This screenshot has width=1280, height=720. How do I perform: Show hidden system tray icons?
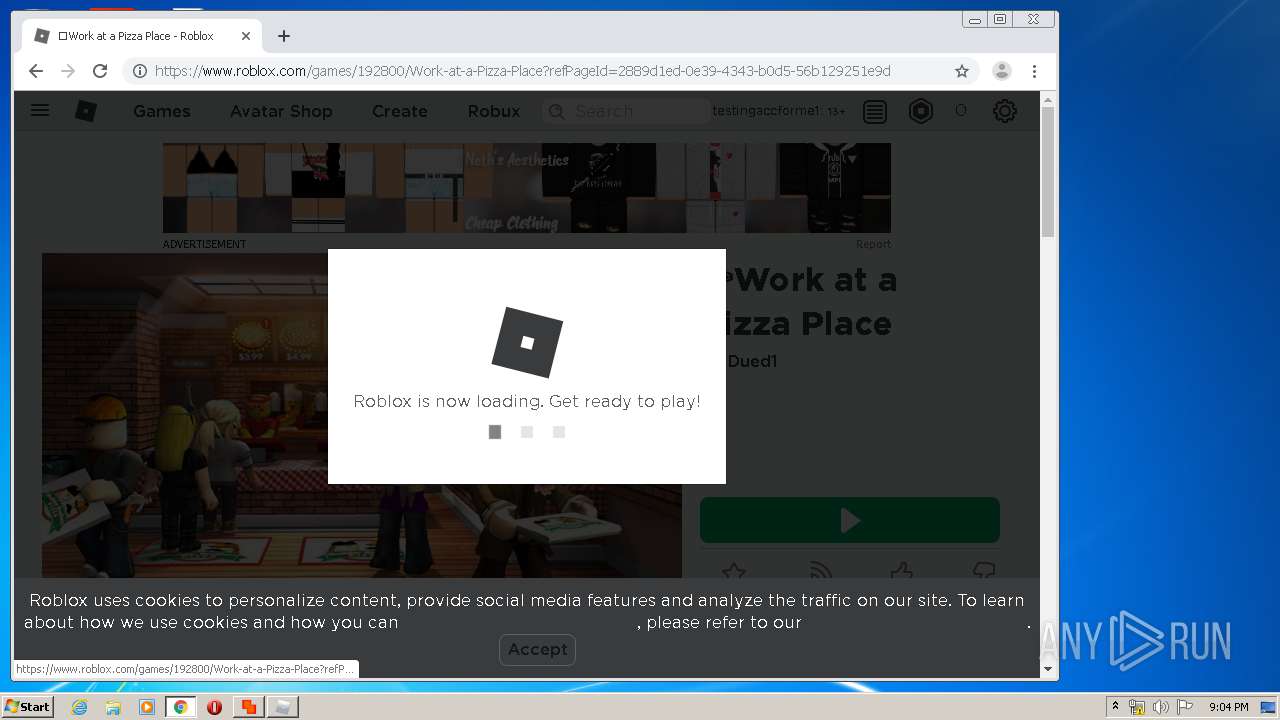coord(1115,707)
